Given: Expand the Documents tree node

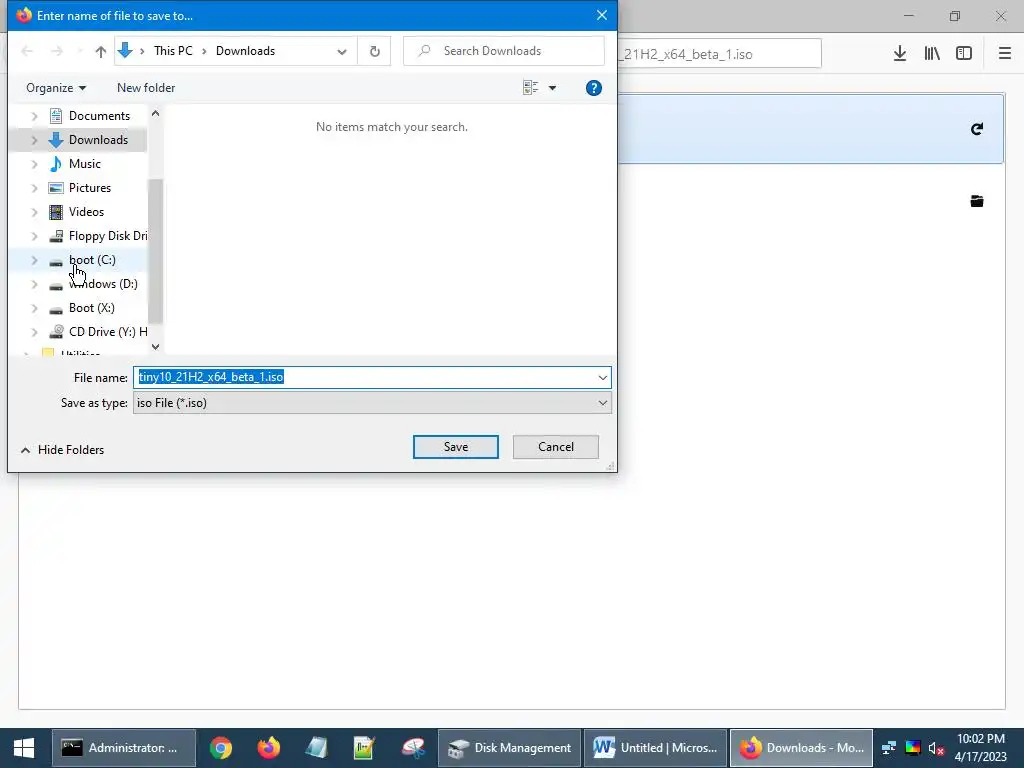Looking at the screenshot, I should click(x=35, y=116).
